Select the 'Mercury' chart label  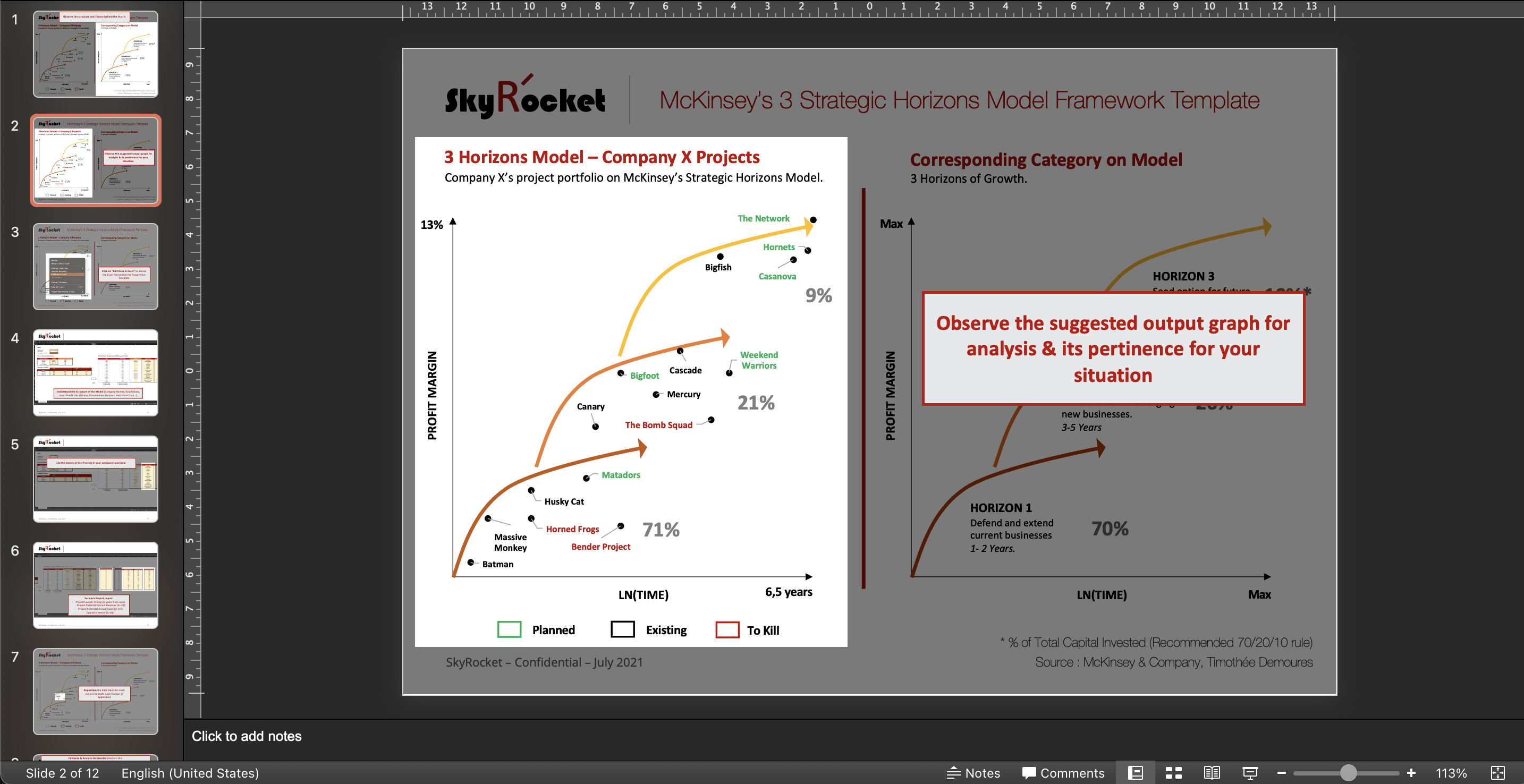point(683,394)
